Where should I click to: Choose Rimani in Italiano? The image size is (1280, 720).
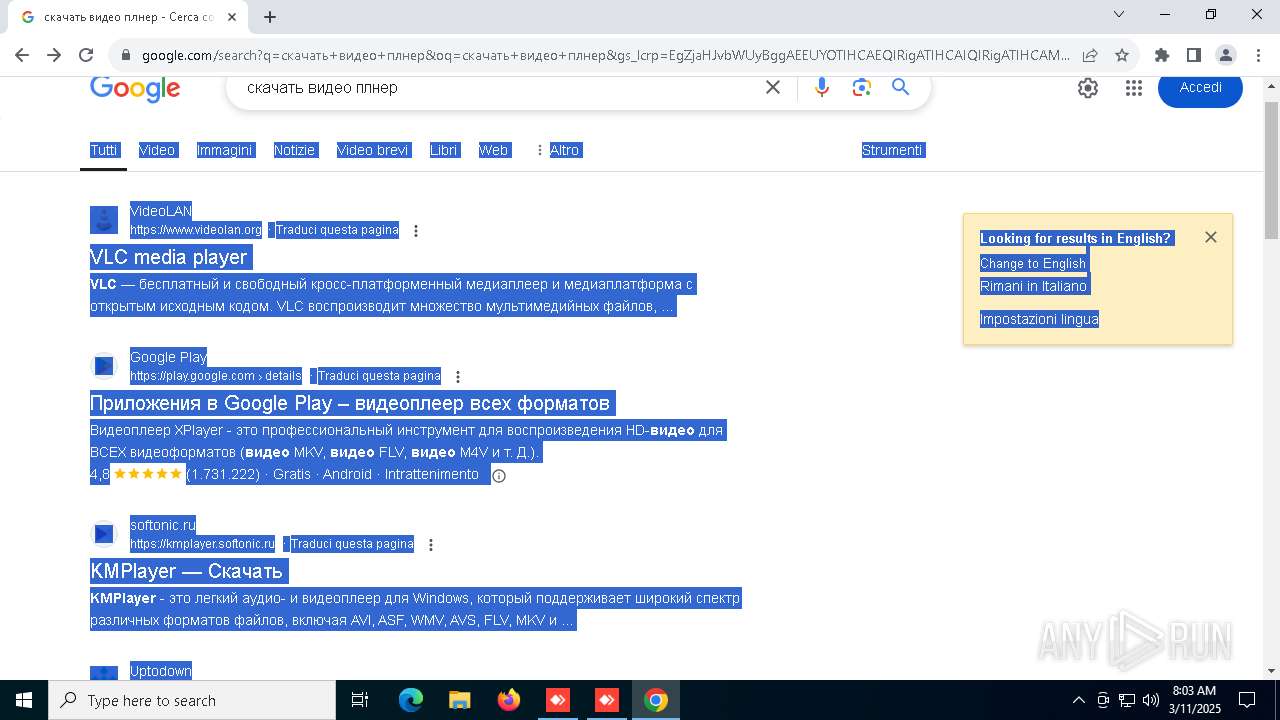tap(1033, 286)
